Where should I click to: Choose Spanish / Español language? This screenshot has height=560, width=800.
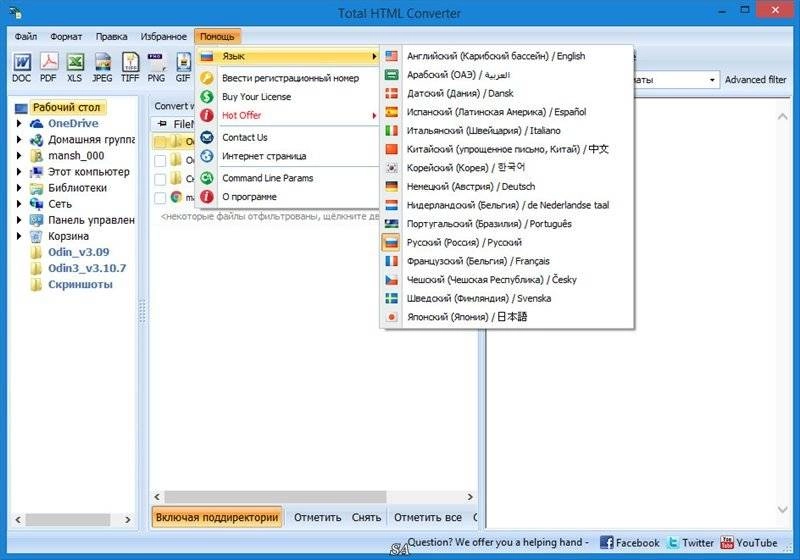[507, 112]
